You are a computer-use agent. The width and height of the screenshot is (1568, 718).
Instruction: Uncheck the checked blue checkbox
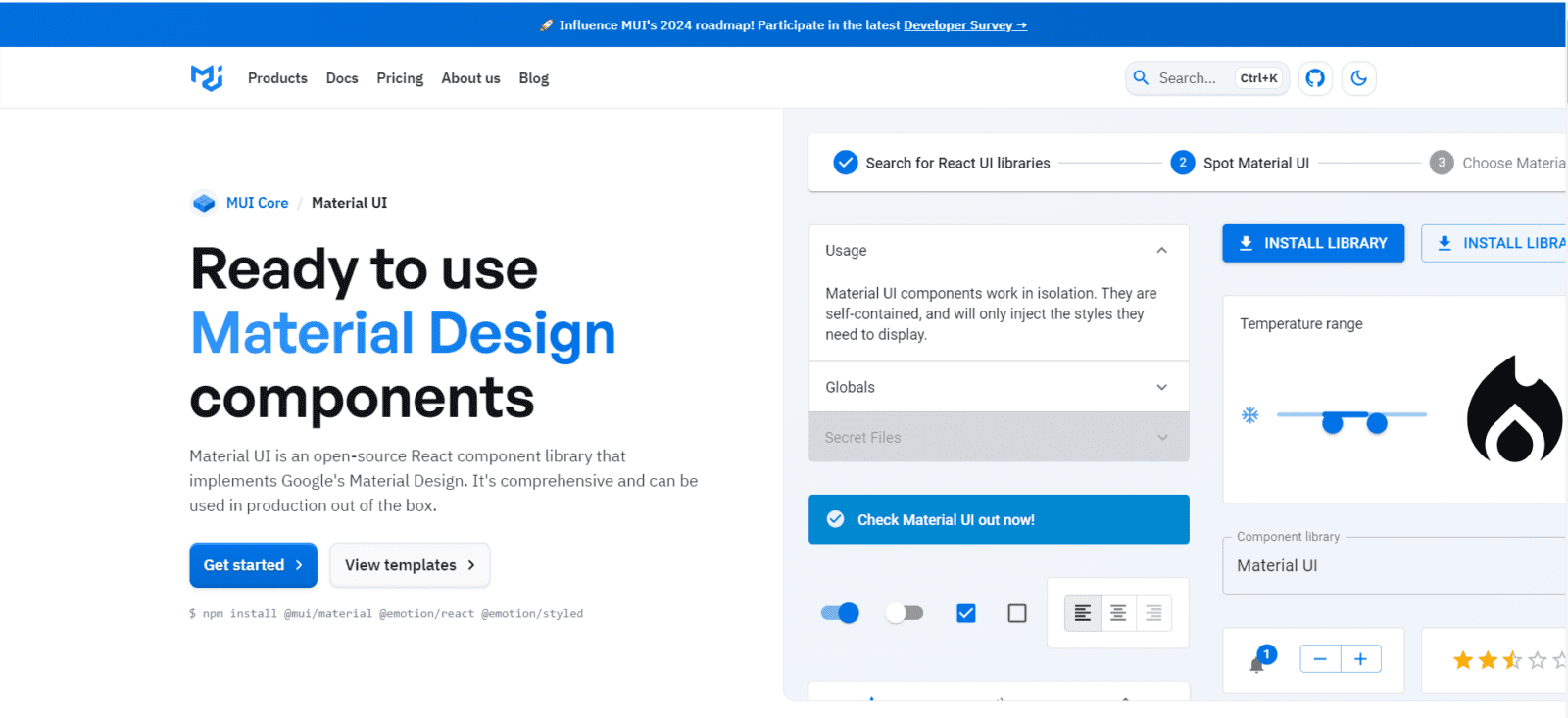[x=966, y=613]
